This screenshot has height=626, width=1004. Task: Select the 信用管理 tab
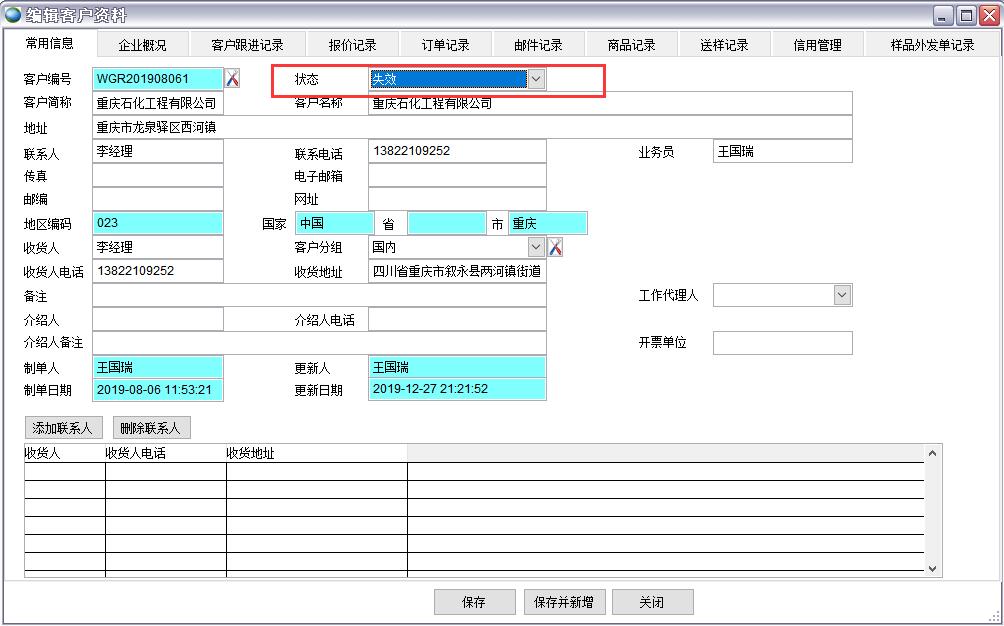pyautogui.click(x=817, y=45)
